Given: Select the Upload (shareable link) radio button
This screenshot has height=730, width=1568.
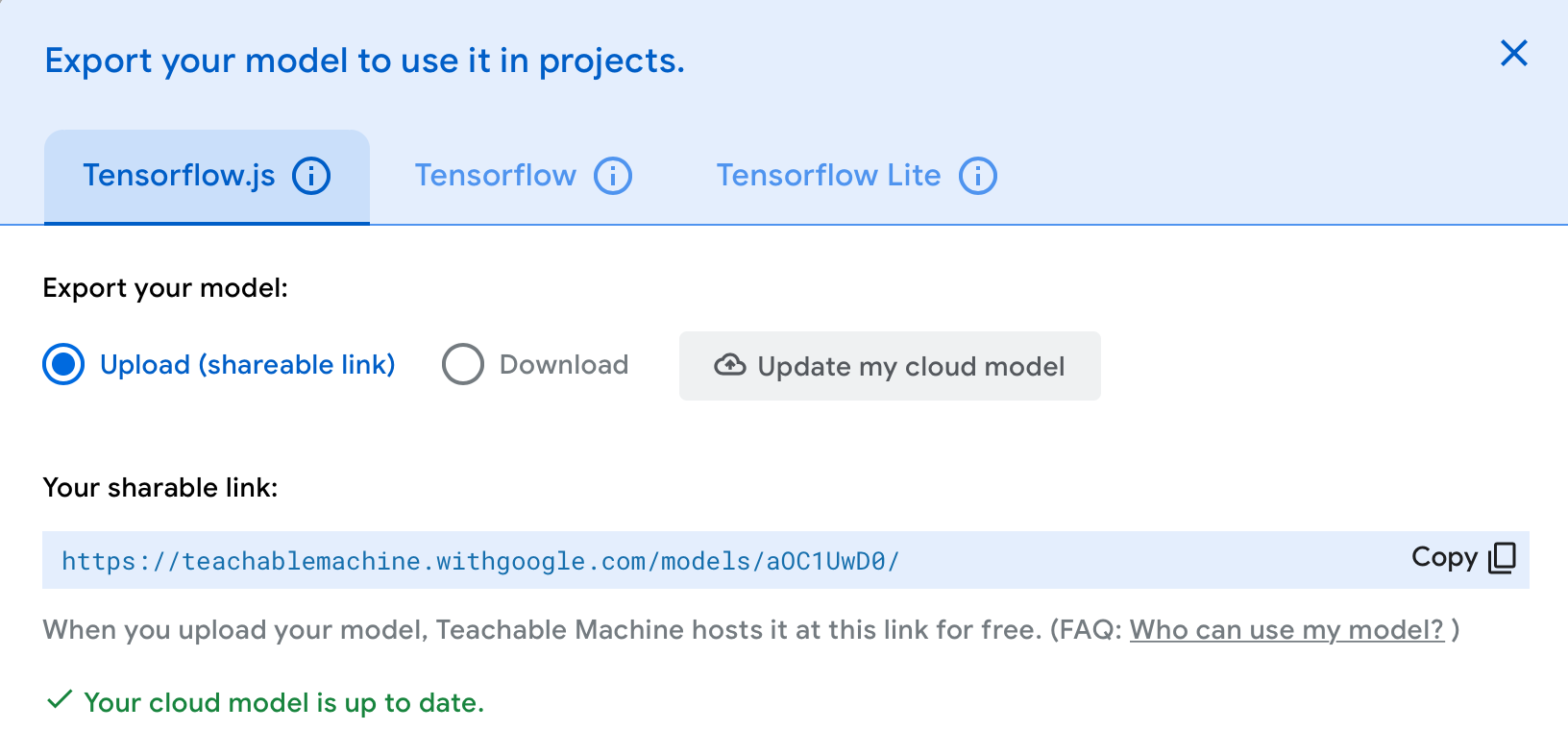Looking at the screenshot, I should [x=63, y=365].
